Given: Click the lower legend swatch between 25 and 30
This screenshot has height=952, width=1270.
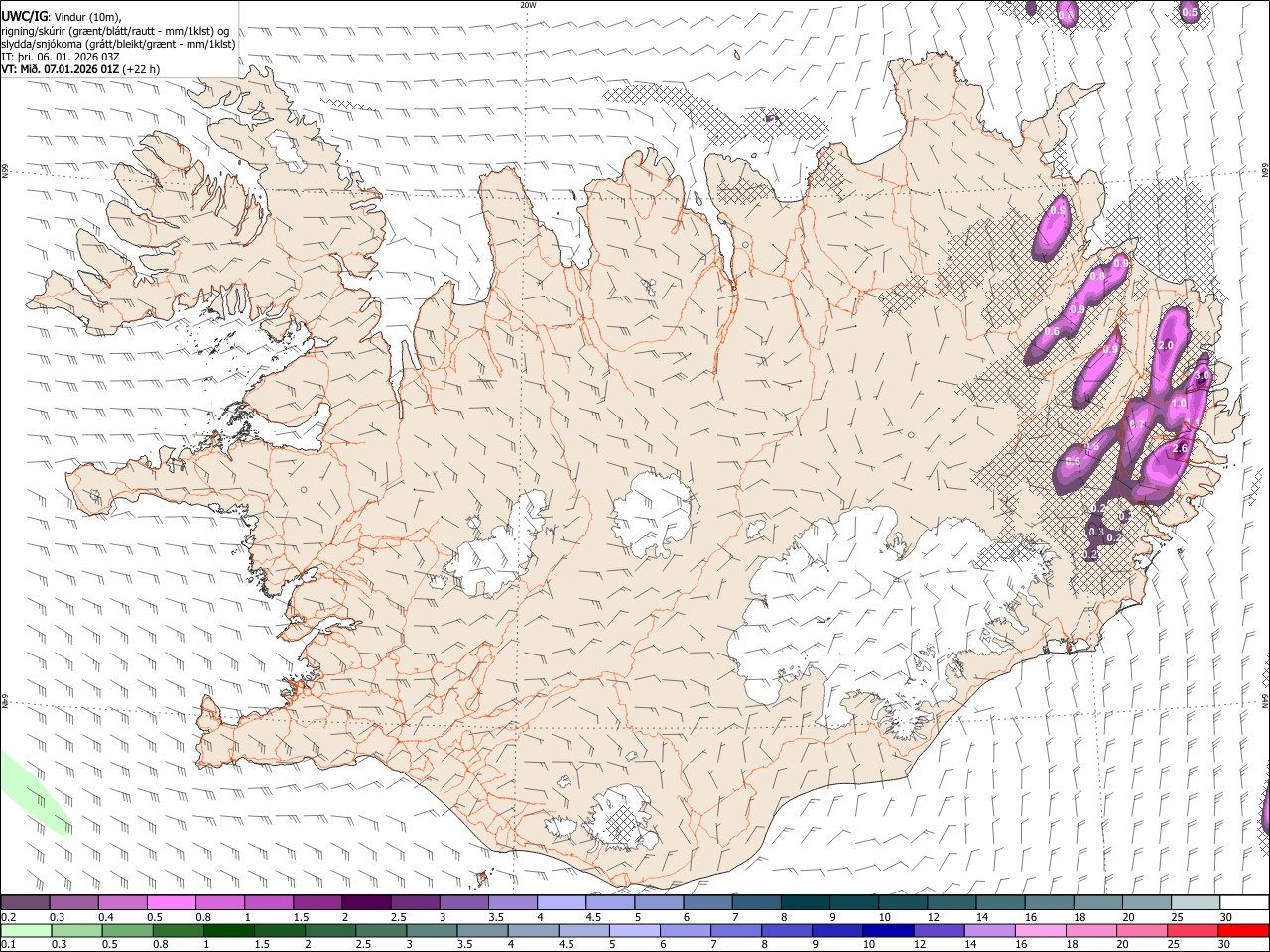Looking at the screenshot, I should click(1191, 930).
